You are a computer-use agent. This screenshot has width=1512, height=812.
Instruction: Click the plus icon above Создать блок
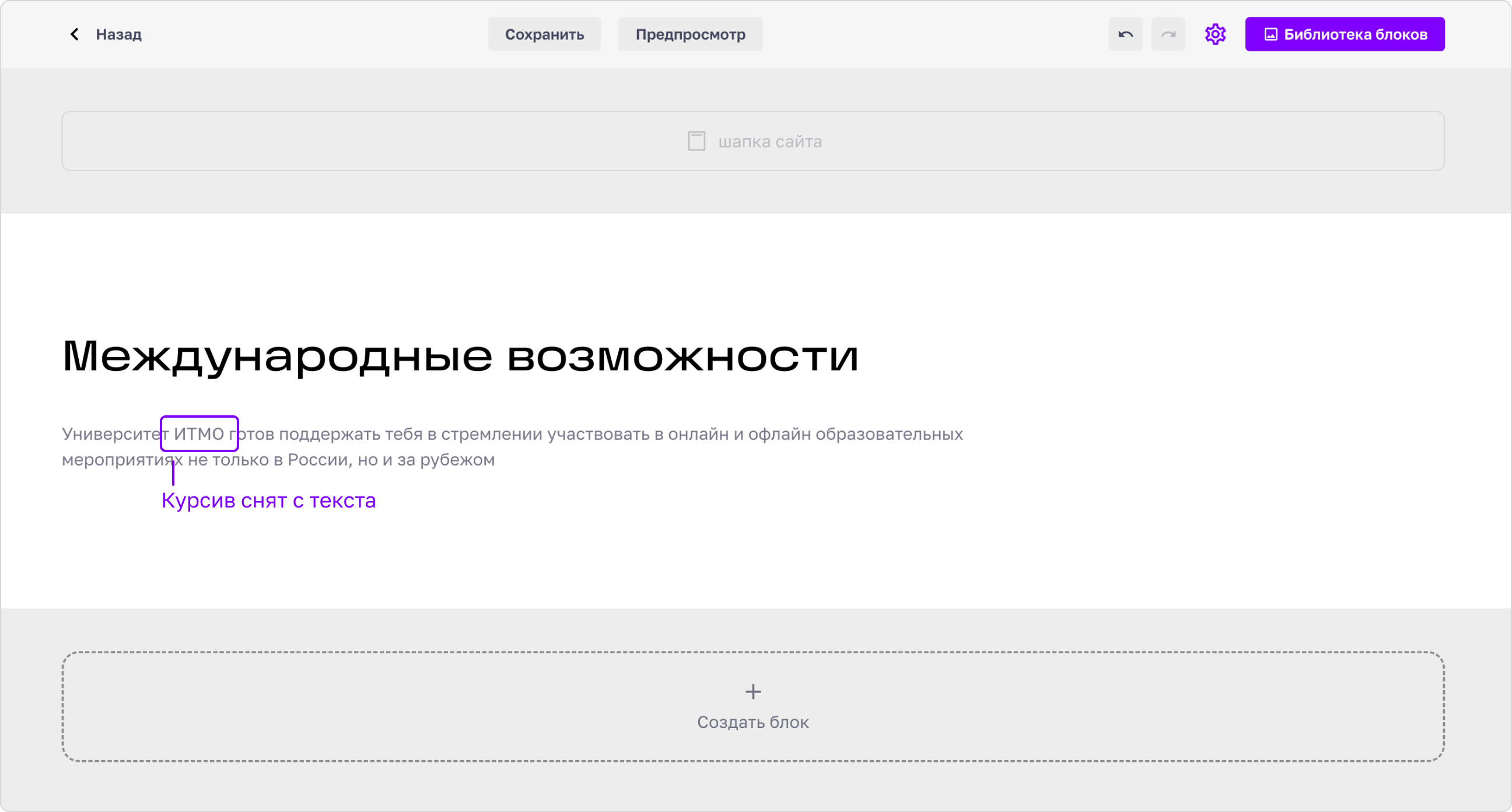click(753, 692)
